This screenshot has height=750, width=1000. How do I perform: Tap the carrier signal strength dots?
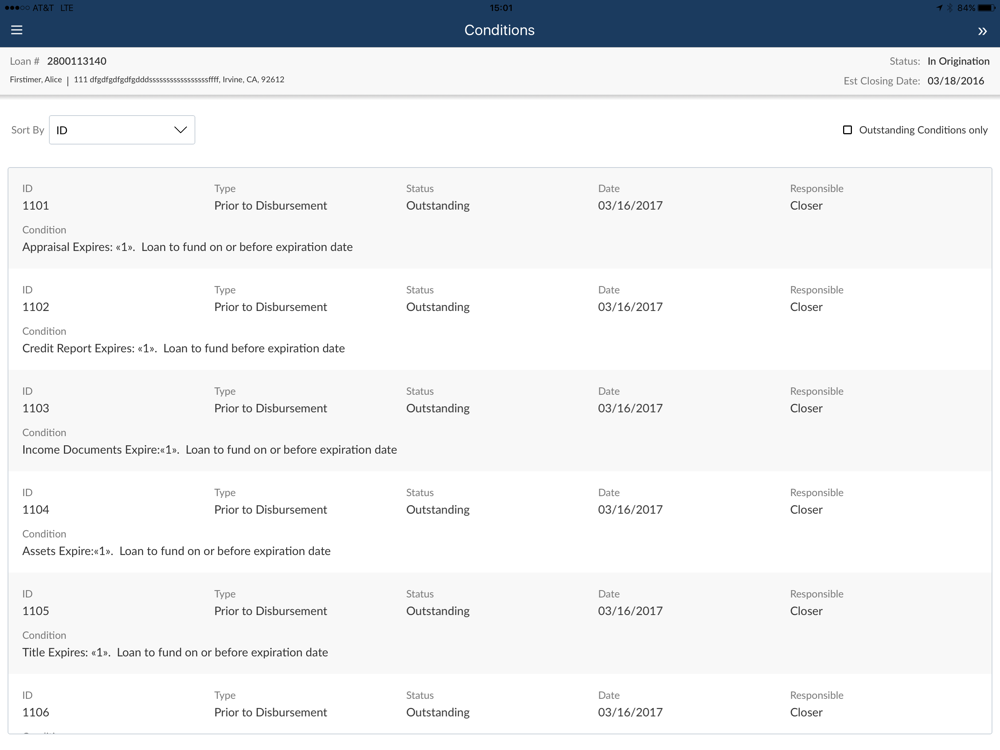tap(16, 8)
